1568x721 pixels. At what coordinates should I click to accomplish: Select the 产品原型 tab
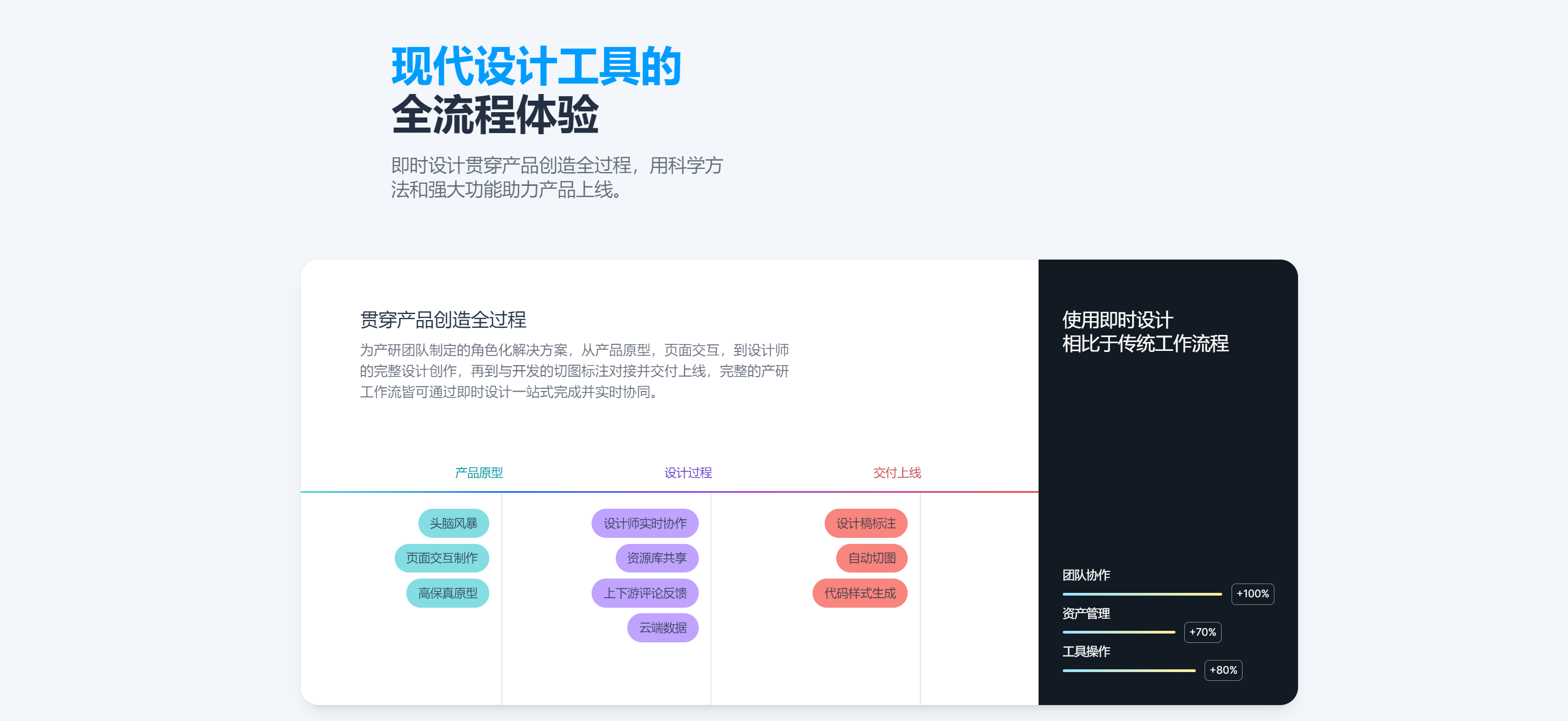point(478,472)
